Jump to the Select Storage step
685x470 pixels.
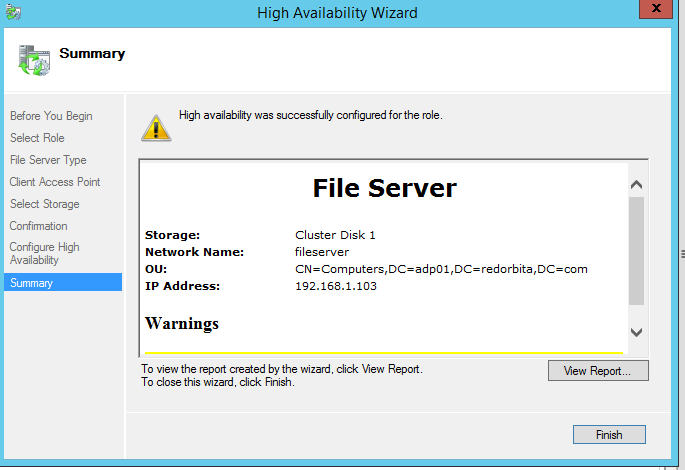coord(44,204)
